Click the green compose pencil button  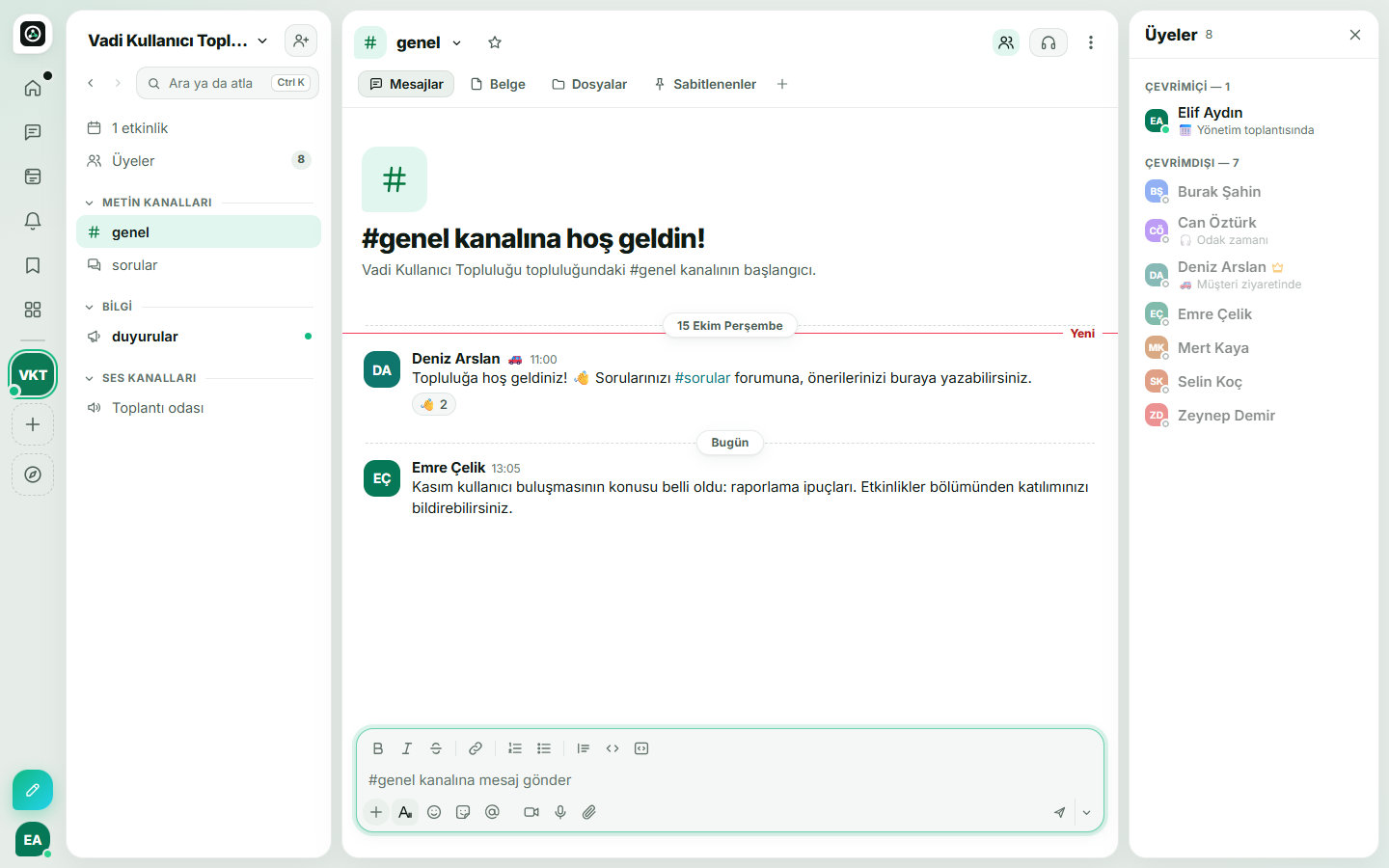pos(33,790)
